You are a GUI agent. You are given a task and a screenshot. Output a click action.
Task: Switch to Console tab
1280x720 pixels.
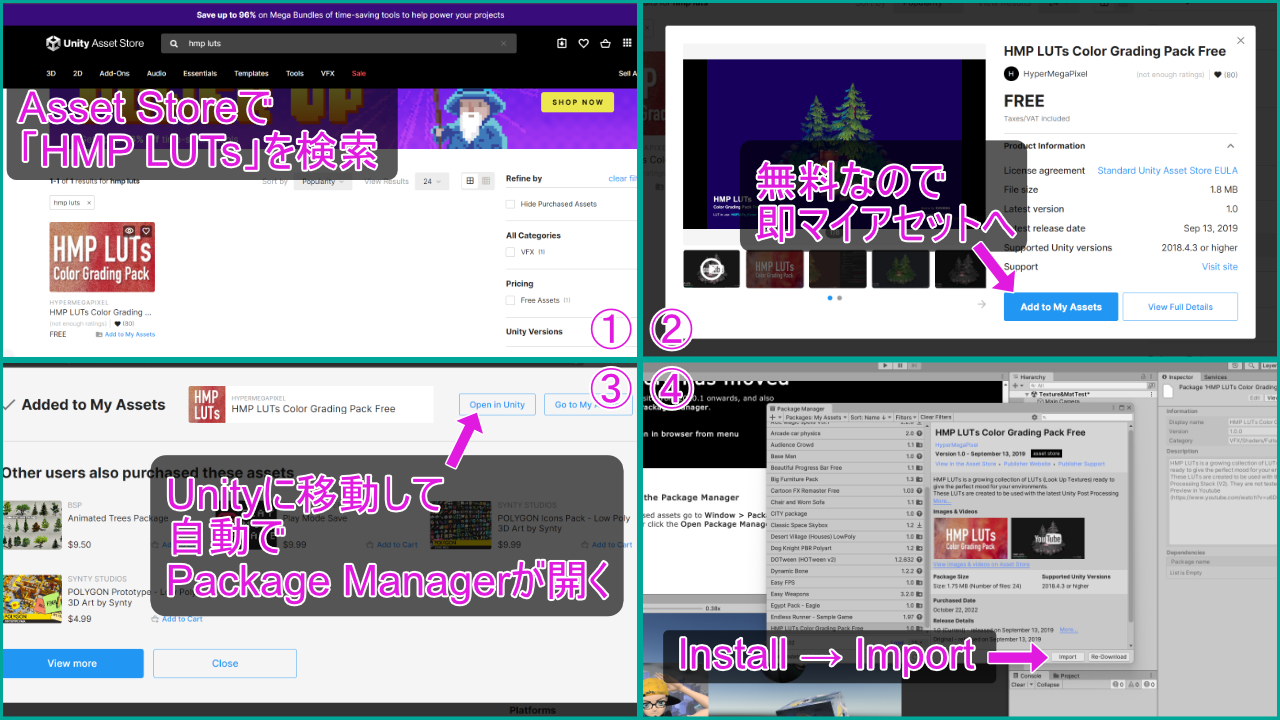point(1027,675)
